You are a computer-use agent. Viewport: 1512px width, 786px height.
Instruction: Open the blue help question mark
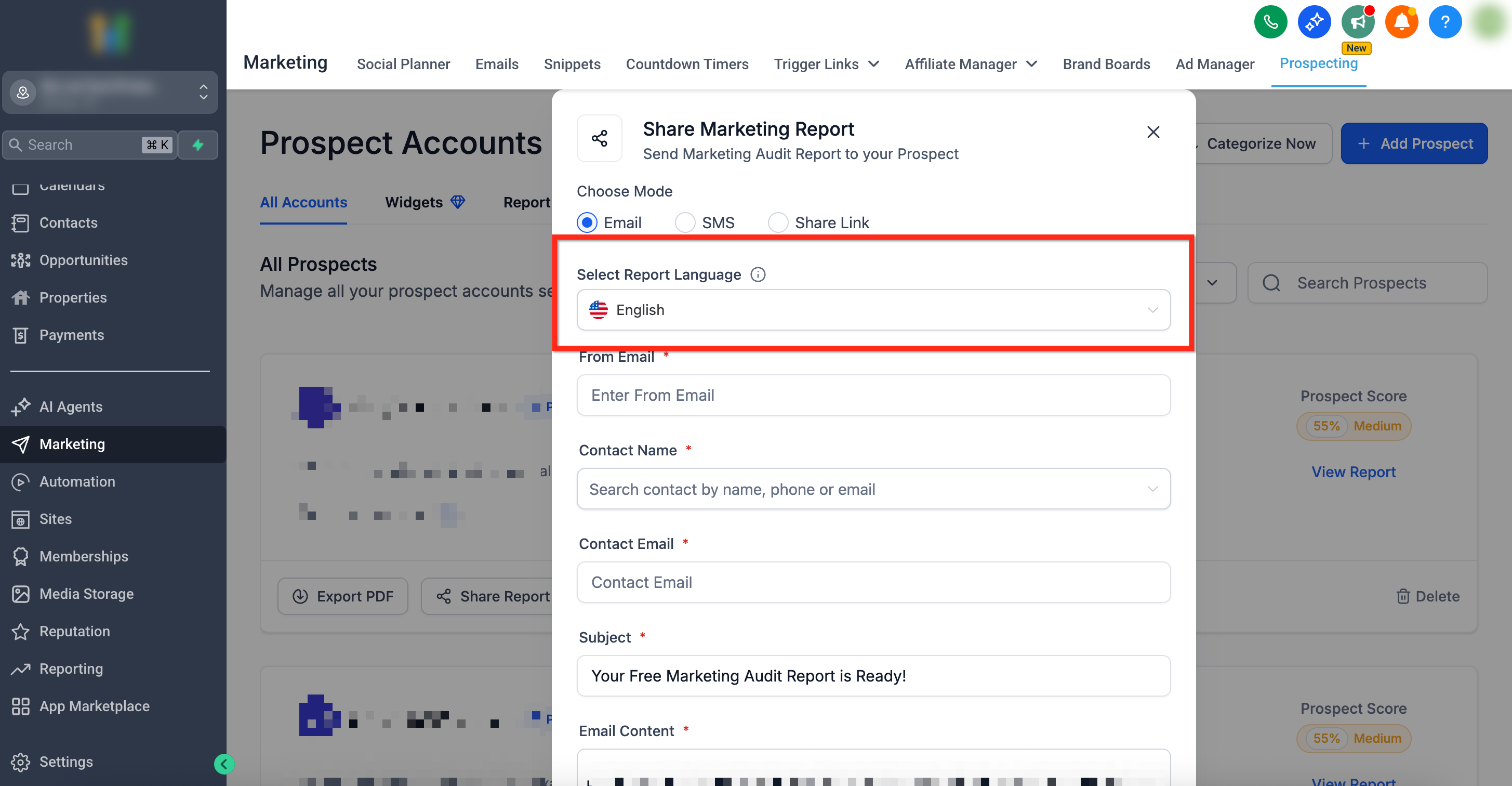click(1444, 22)
